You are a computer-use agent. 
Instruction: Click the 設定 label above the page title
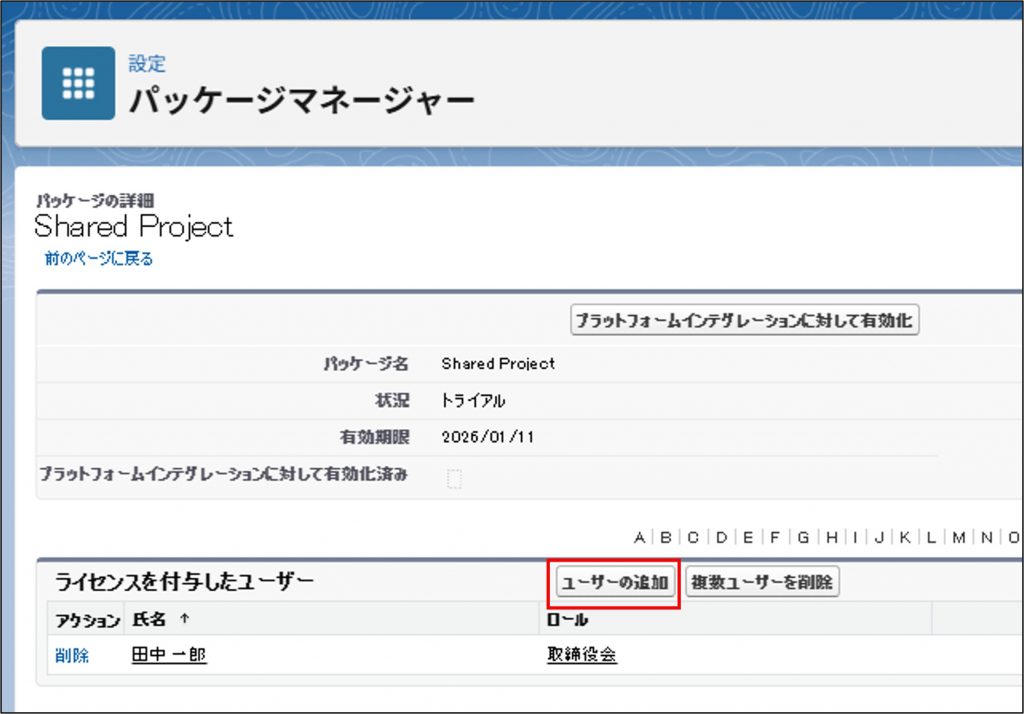[147, 64]
